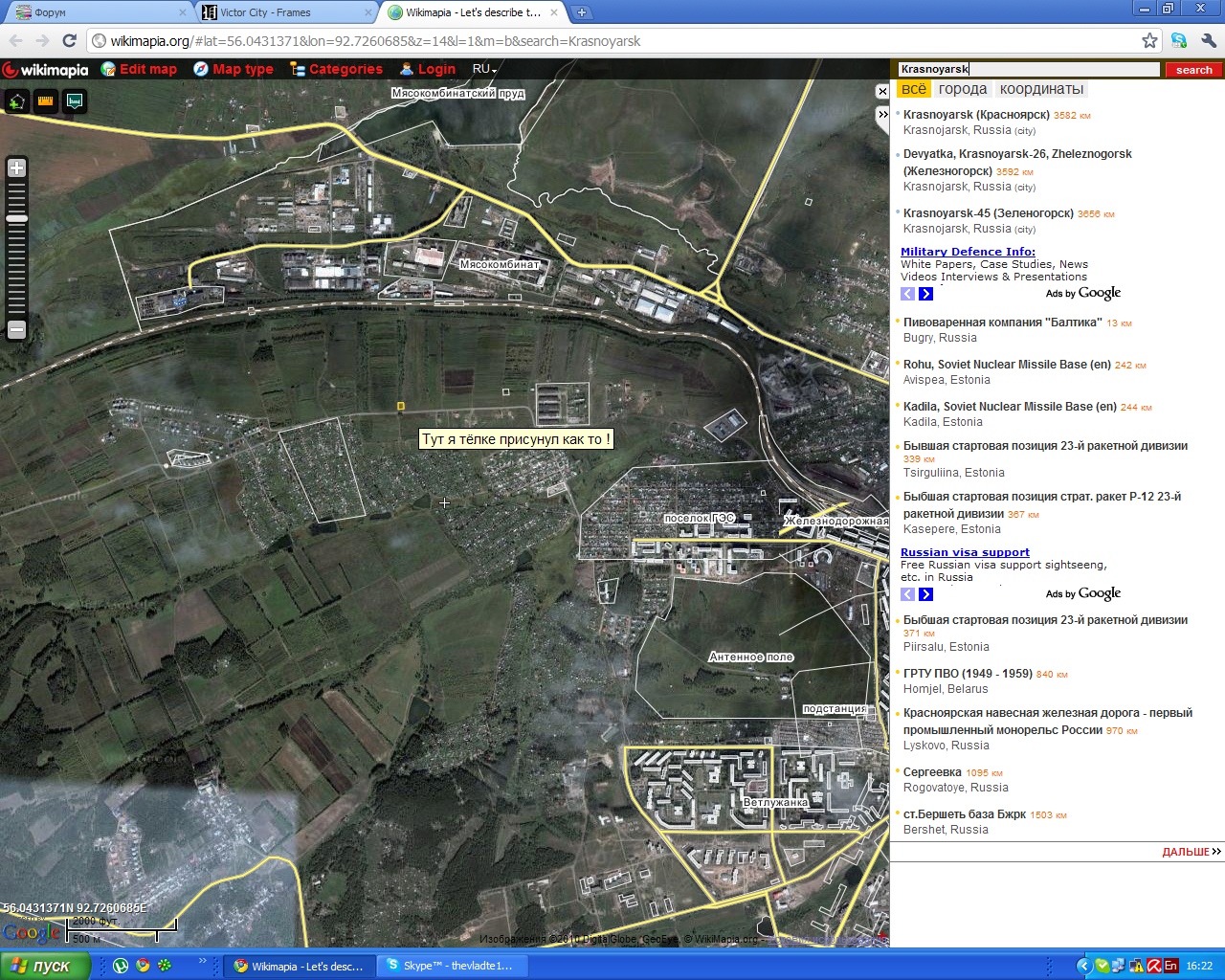Open the Map type menu
Viewport: 1225px width, 980px height.
tap(234, 69)
